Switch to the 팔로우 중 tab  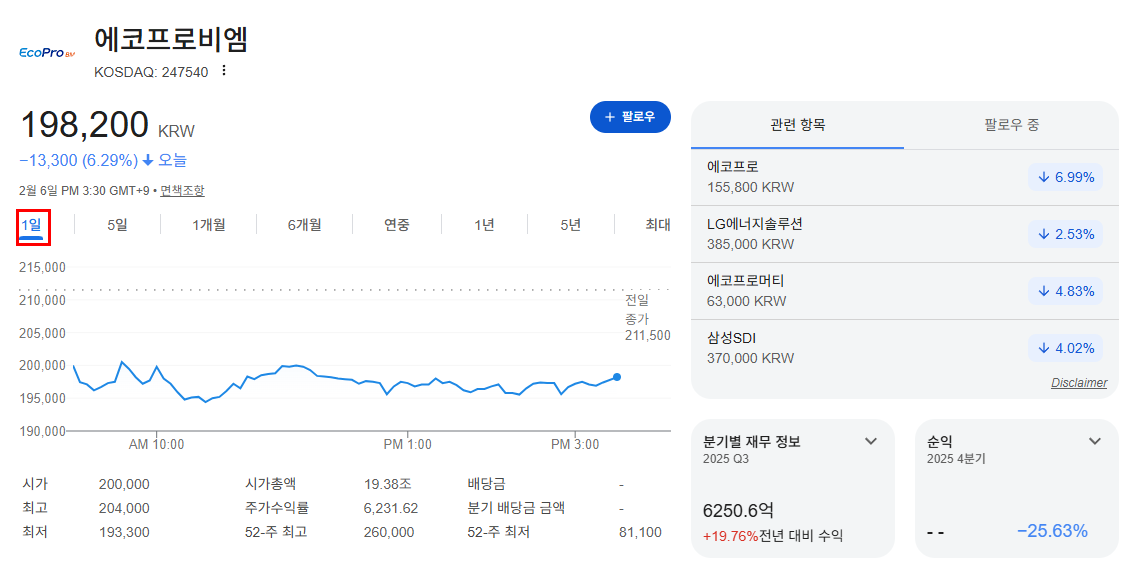[x=1011, y=125]
